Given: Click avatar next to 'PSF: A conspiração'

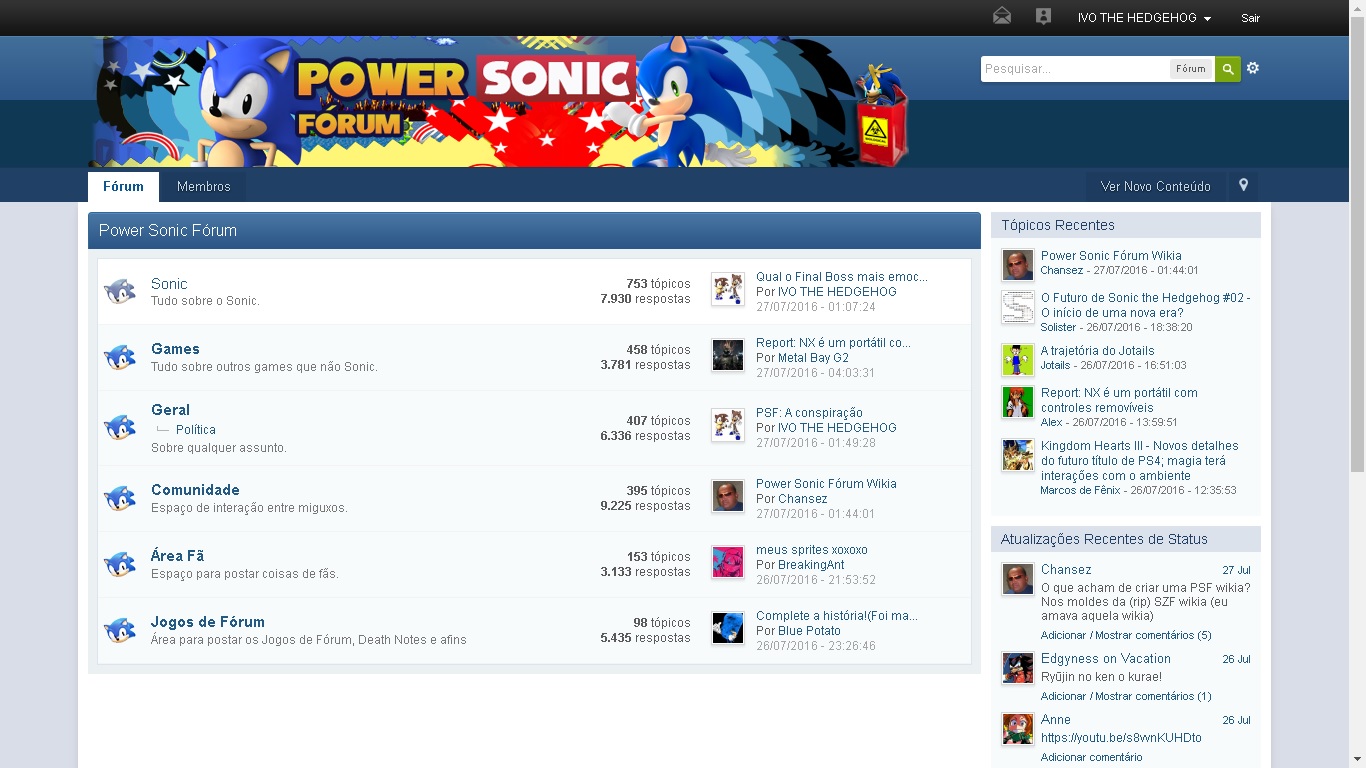Looking at the screenshot, I should coord(728,426).
